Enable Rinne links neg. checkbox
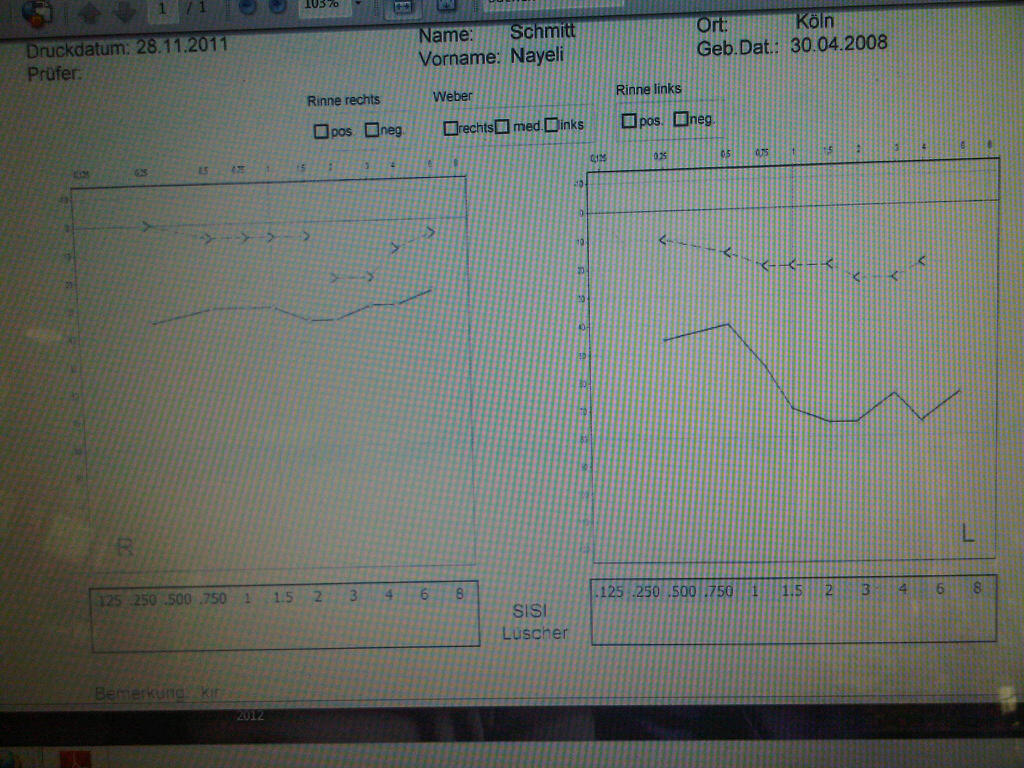The height and width of the screenshot is (768, 1024). click(x=681, y=120)
